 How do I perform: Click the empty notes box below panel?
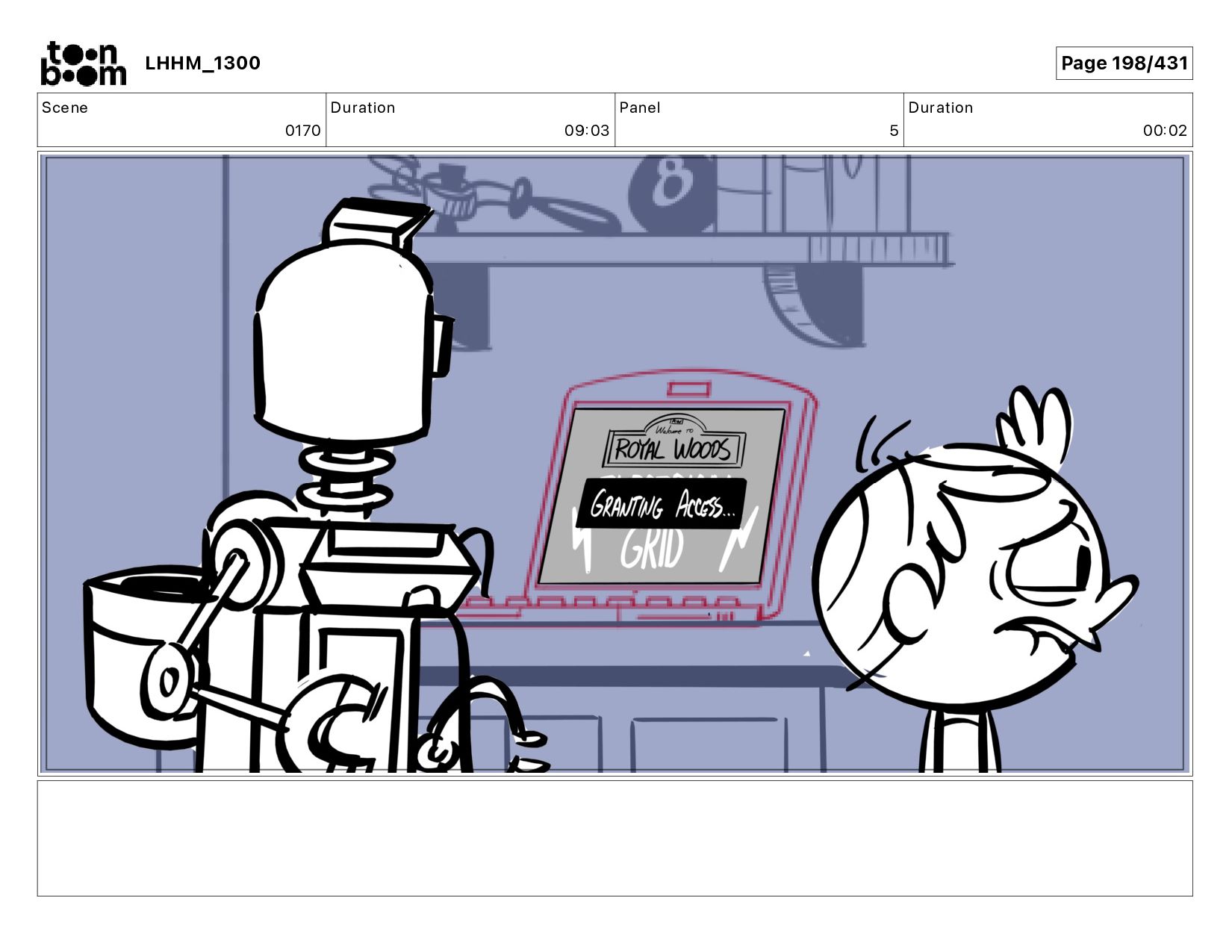tap(615, 838)
